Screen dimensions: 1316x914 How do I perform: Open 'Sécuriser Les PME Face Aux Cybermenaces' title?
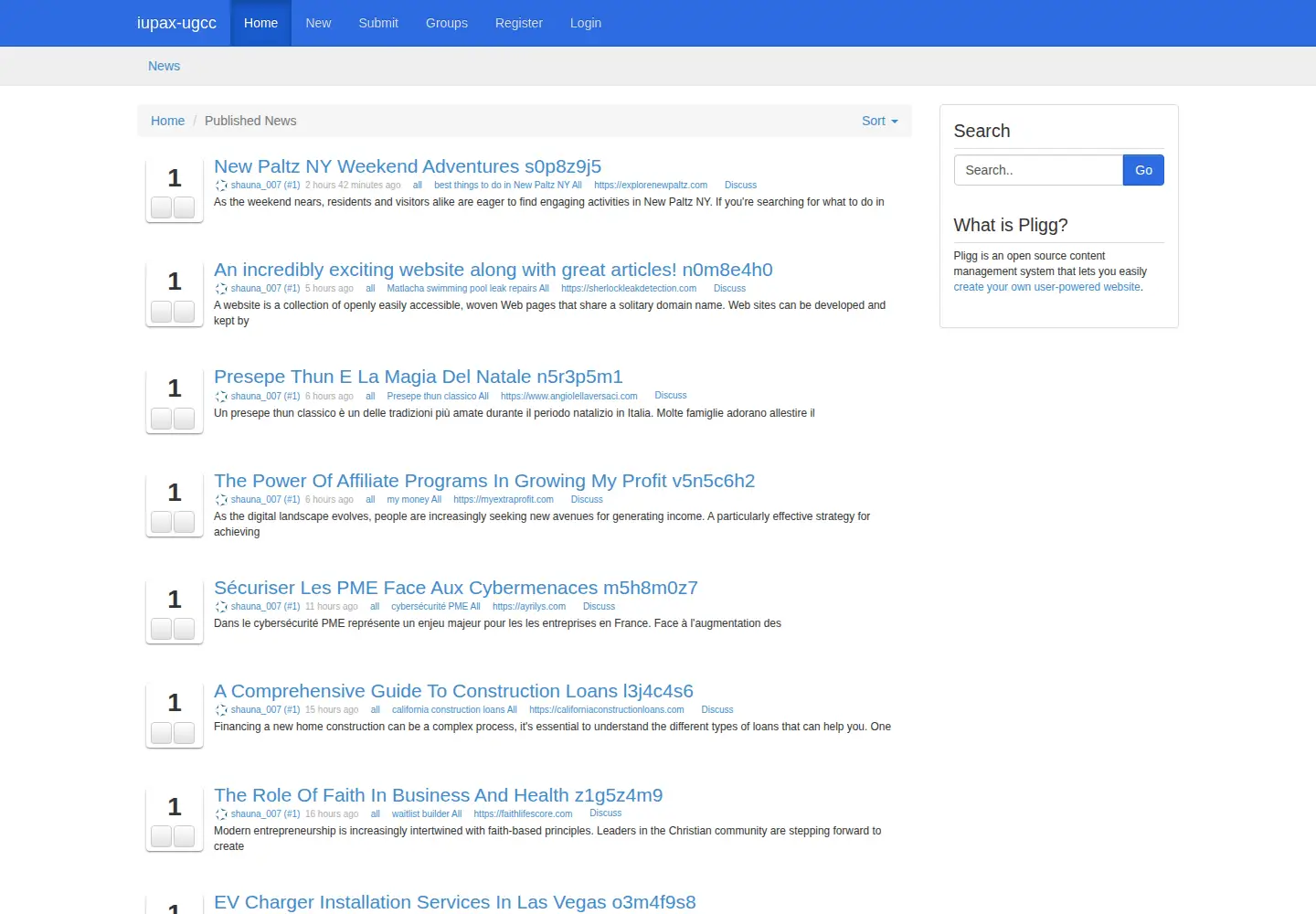tap(456, 588)
